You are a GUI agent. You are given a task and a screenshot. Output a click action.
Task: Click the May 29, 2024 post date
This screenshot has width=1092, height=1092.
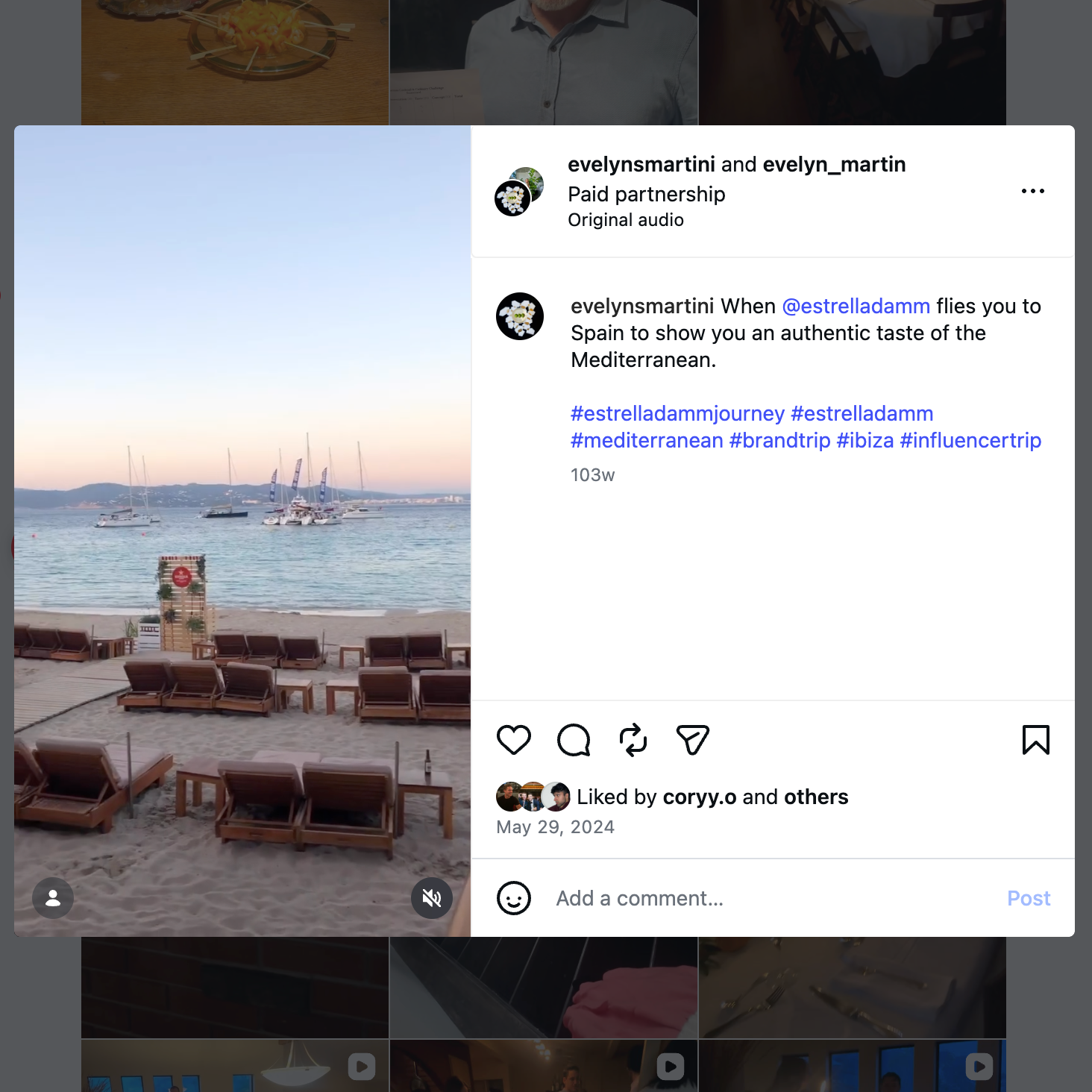pos(556,827)
